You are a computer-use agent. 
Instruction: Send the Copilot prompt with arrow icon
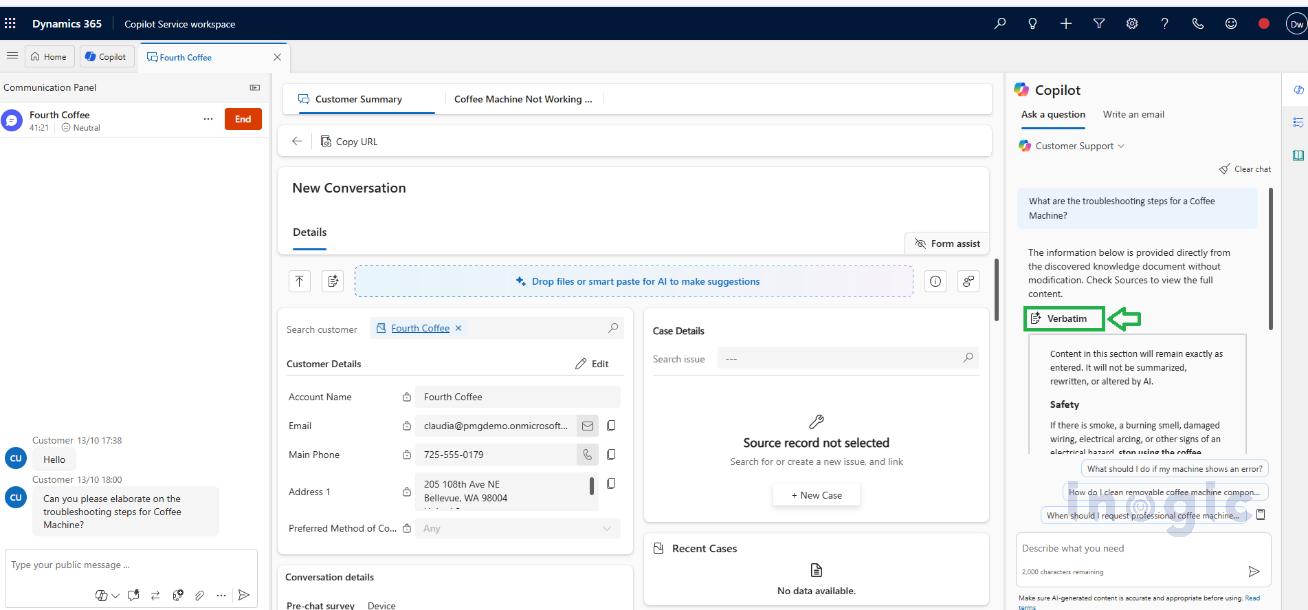pyautogui.click(x=1254, y=571)
